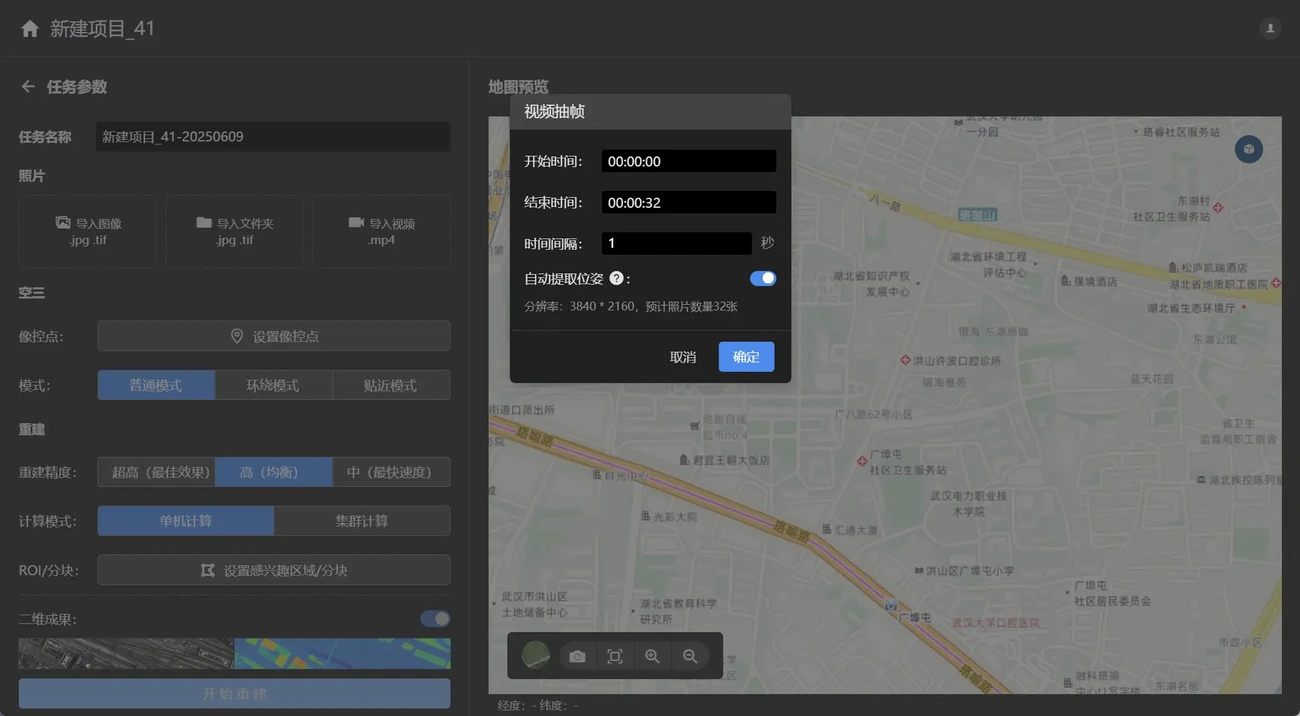
Task: Open 设置像控点 control point settings
Action: click(x=273, y=336)
